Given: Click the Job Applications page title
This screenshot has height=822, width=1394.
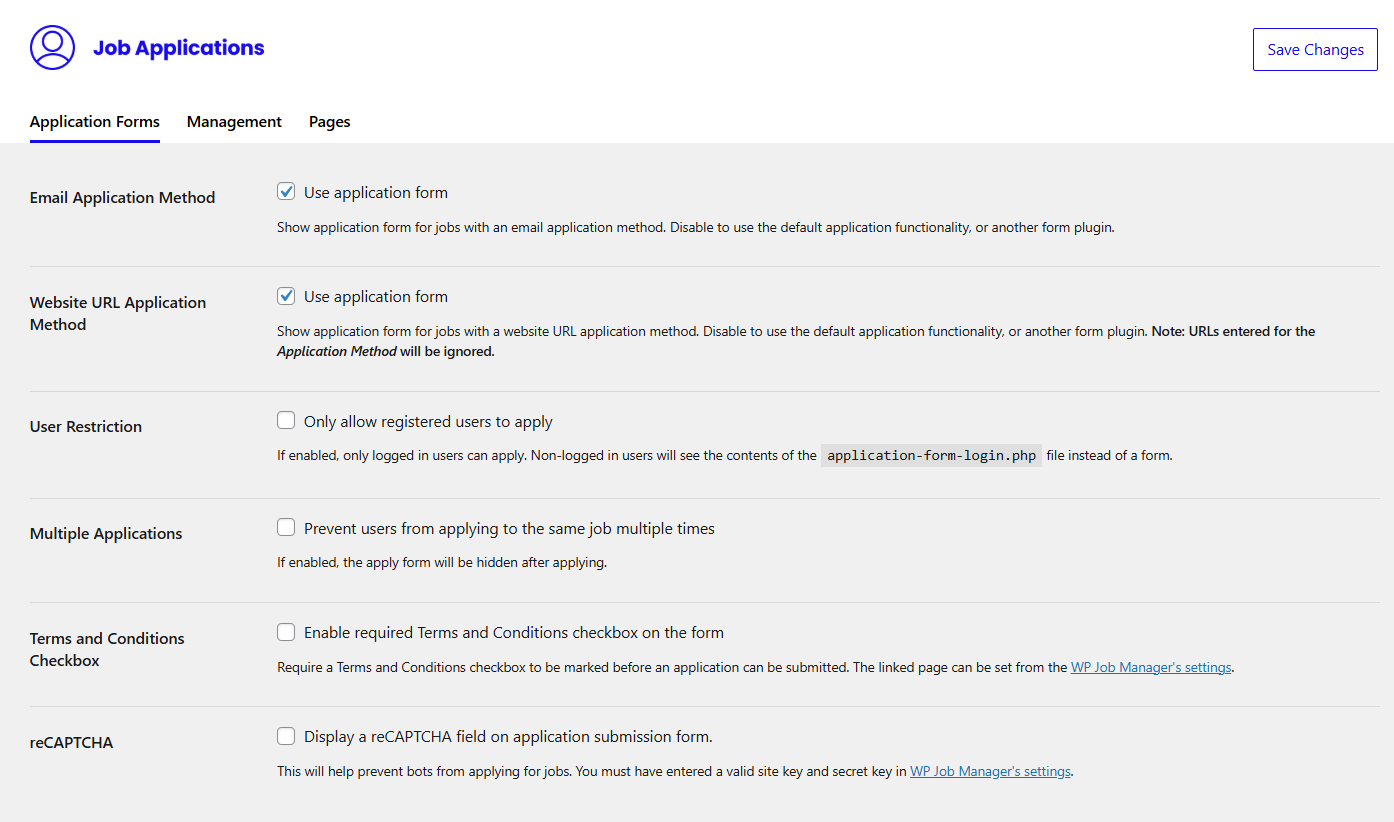Looking at the screenshot, I should (x=178, y=48).
